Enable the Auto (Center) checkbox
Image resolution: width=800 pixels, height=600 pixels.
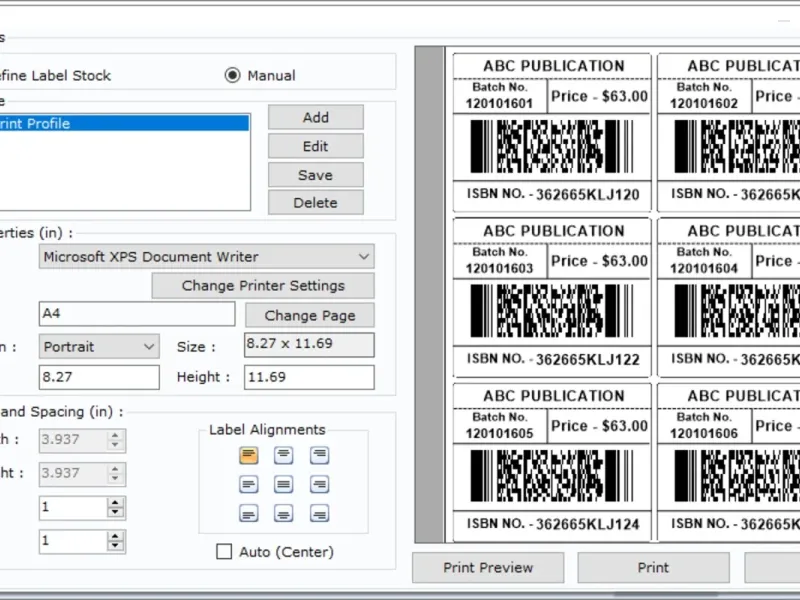pyautogui.click(x=224, y=552)
